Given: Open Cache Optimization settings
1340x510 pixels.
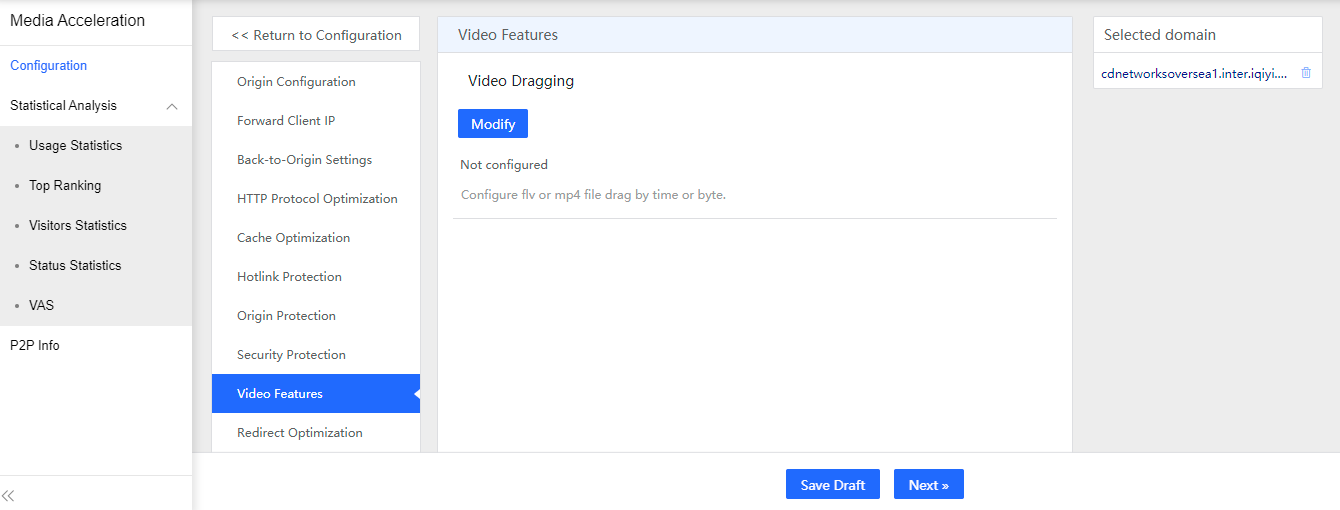Looking at the screenshot, I should tap(293, 238).
